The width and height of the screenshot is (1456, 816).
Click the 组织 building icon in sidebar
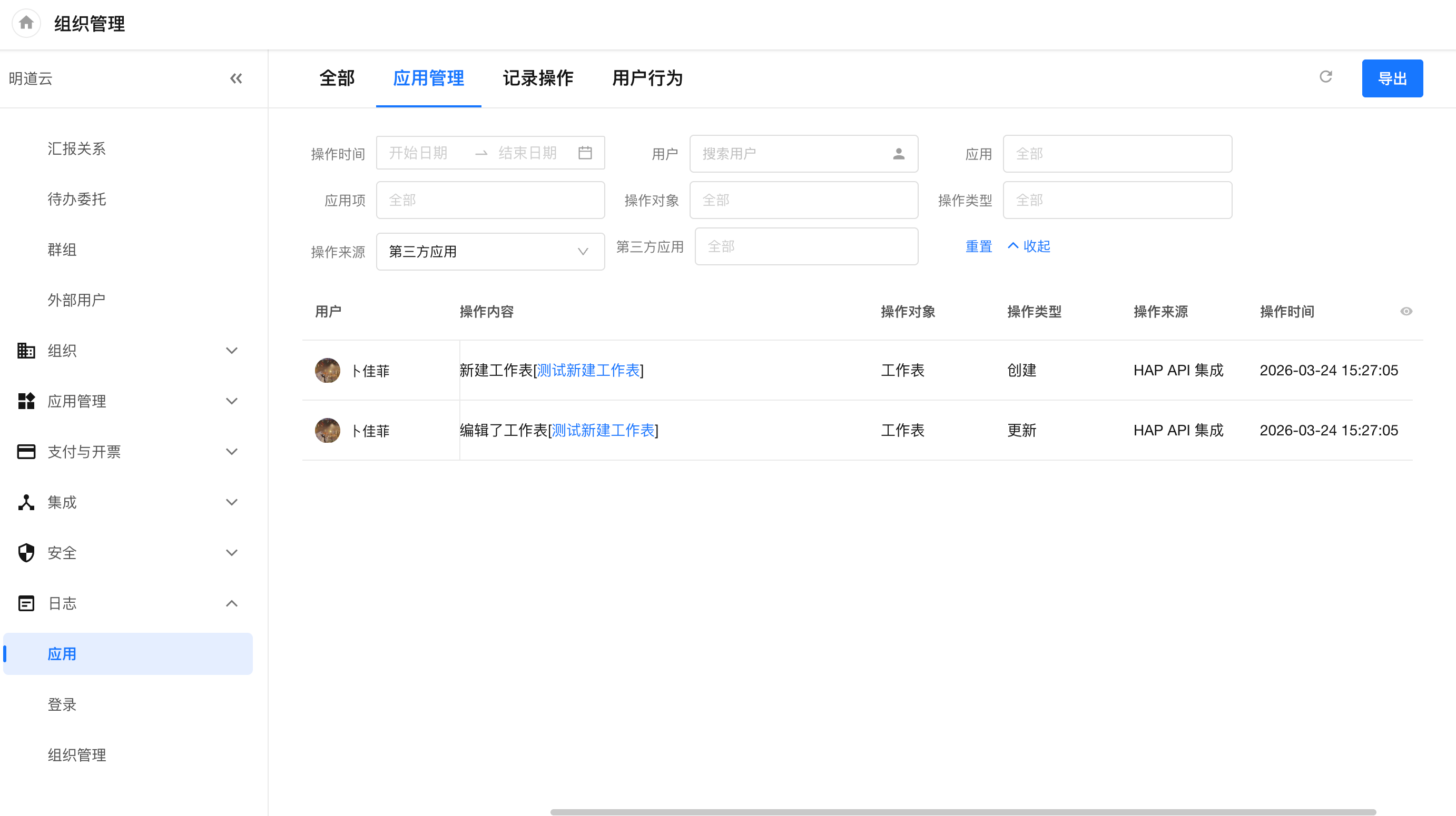[x=26, y=351]
